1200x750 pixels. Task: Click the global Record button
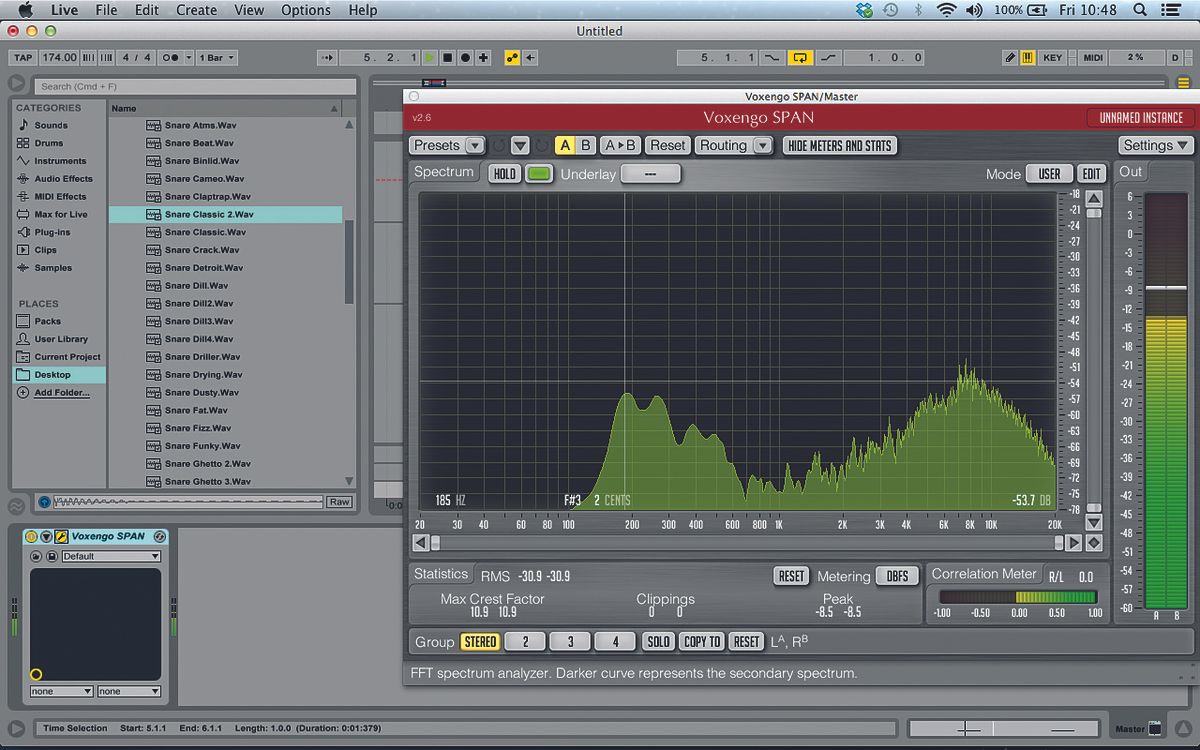pyautogui.click(x=463, y=57)
